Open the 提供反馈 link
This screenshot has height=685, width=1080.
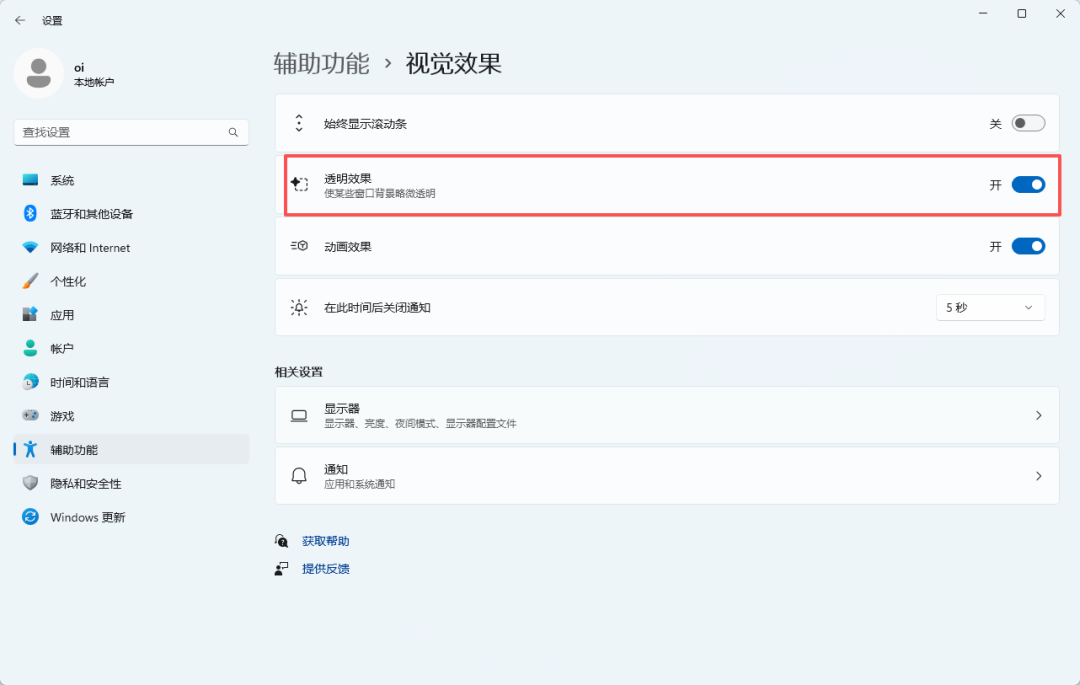(326, 569)
